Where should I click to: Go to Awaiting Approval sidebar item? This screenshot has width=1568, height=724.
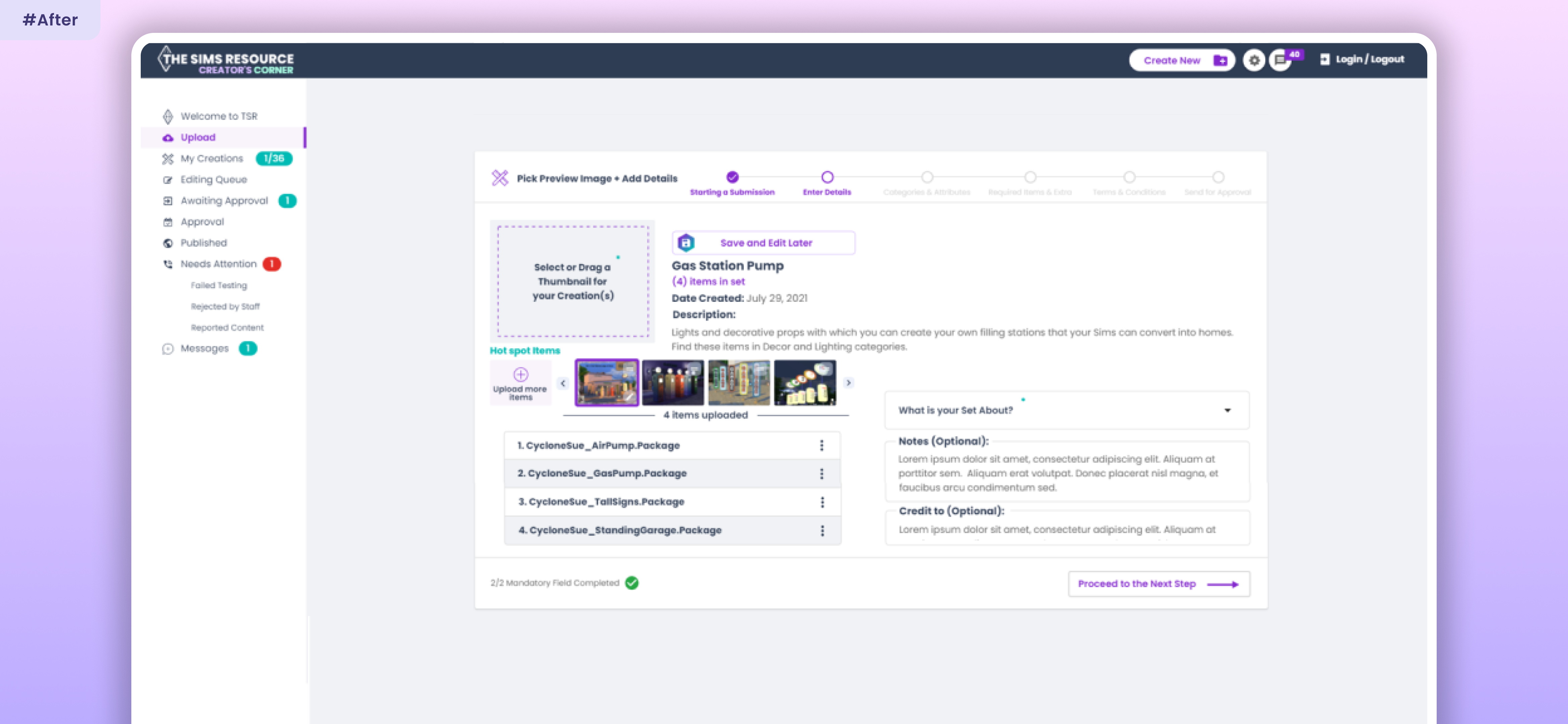(223, 200)
